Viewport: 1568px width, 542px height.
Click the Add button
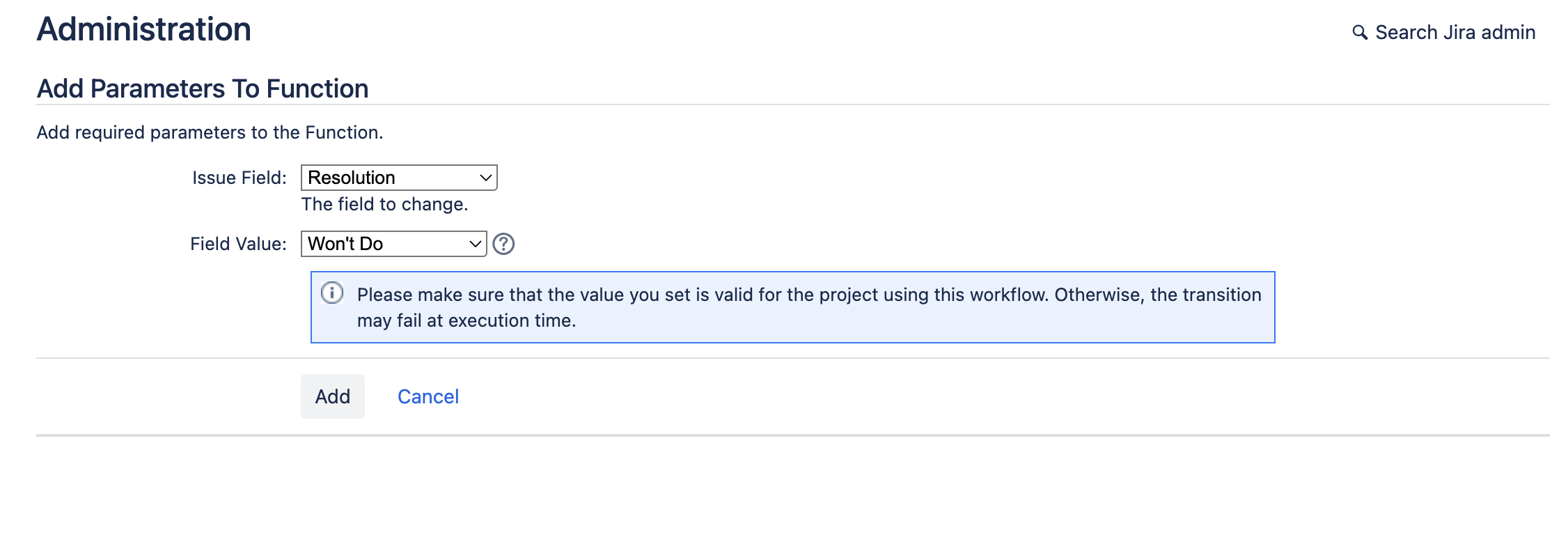click(x=332, y=396)
